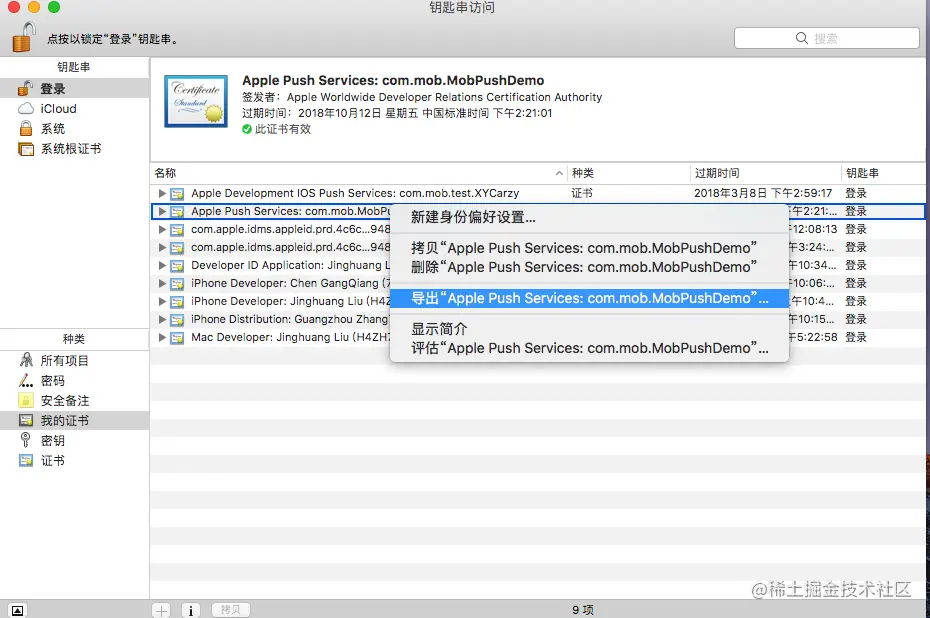Click the 所有项目 icon
This screenshot has height=618, width=930.
click(x=26, y=360)
